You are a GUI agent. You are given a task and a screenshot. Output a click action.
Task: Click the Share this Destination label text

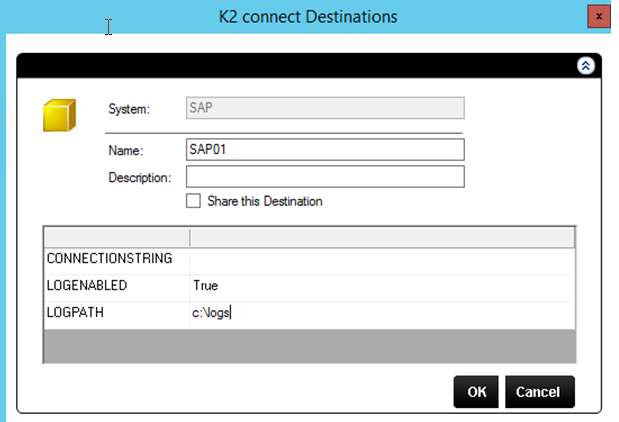pos(265,201)
